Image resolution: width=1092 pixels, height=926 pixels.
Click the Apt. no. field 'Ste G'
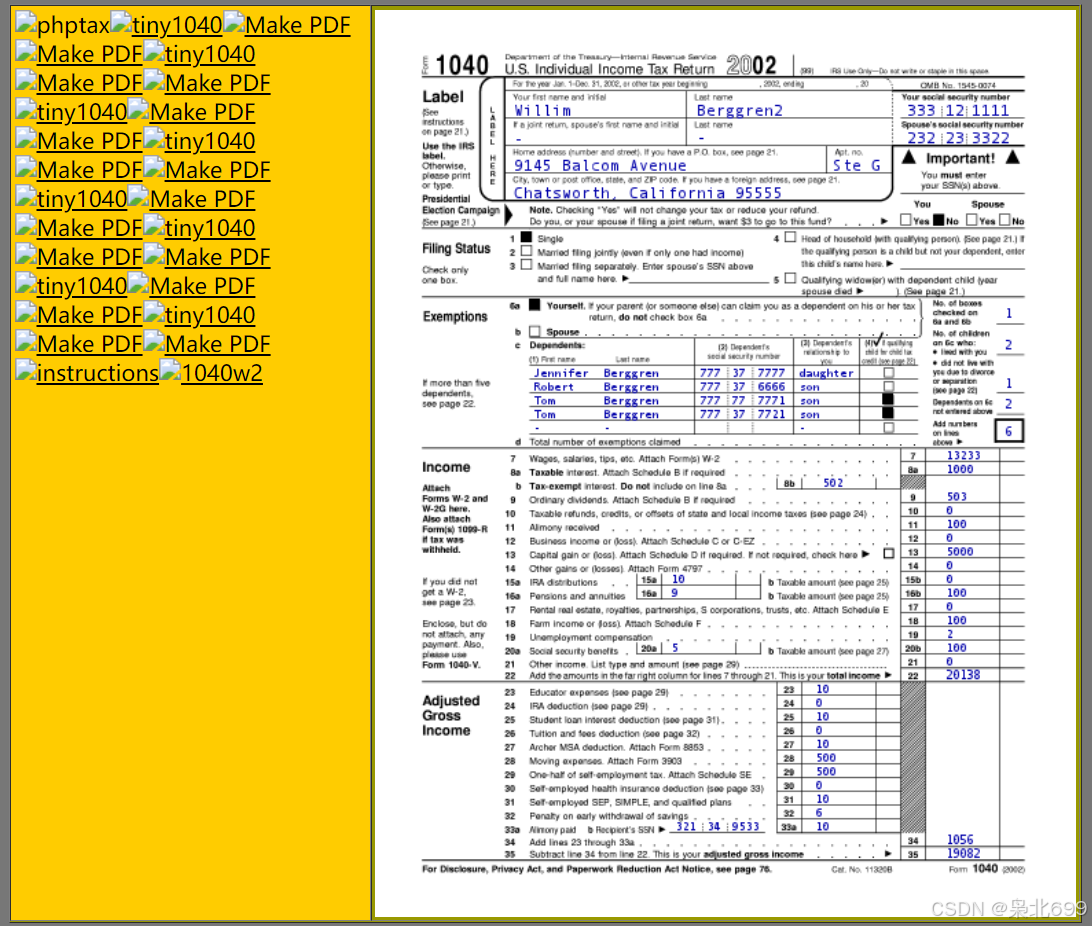[857, 166]
